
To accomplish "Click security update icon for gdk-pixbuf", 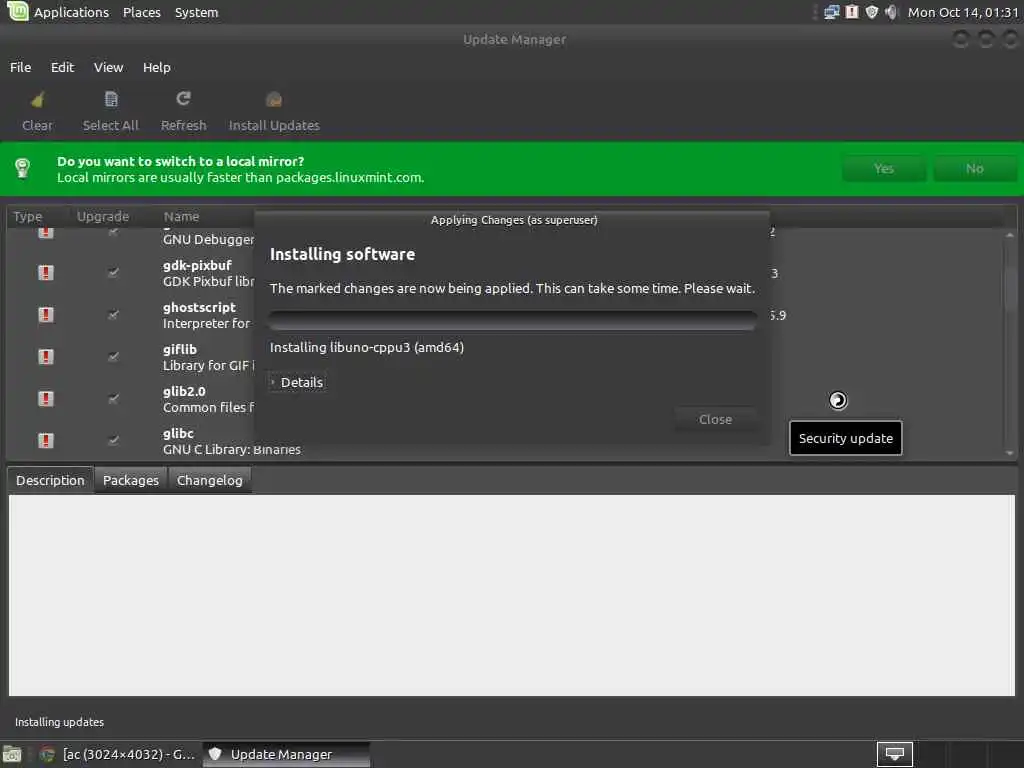I will [x=46, y=272].
